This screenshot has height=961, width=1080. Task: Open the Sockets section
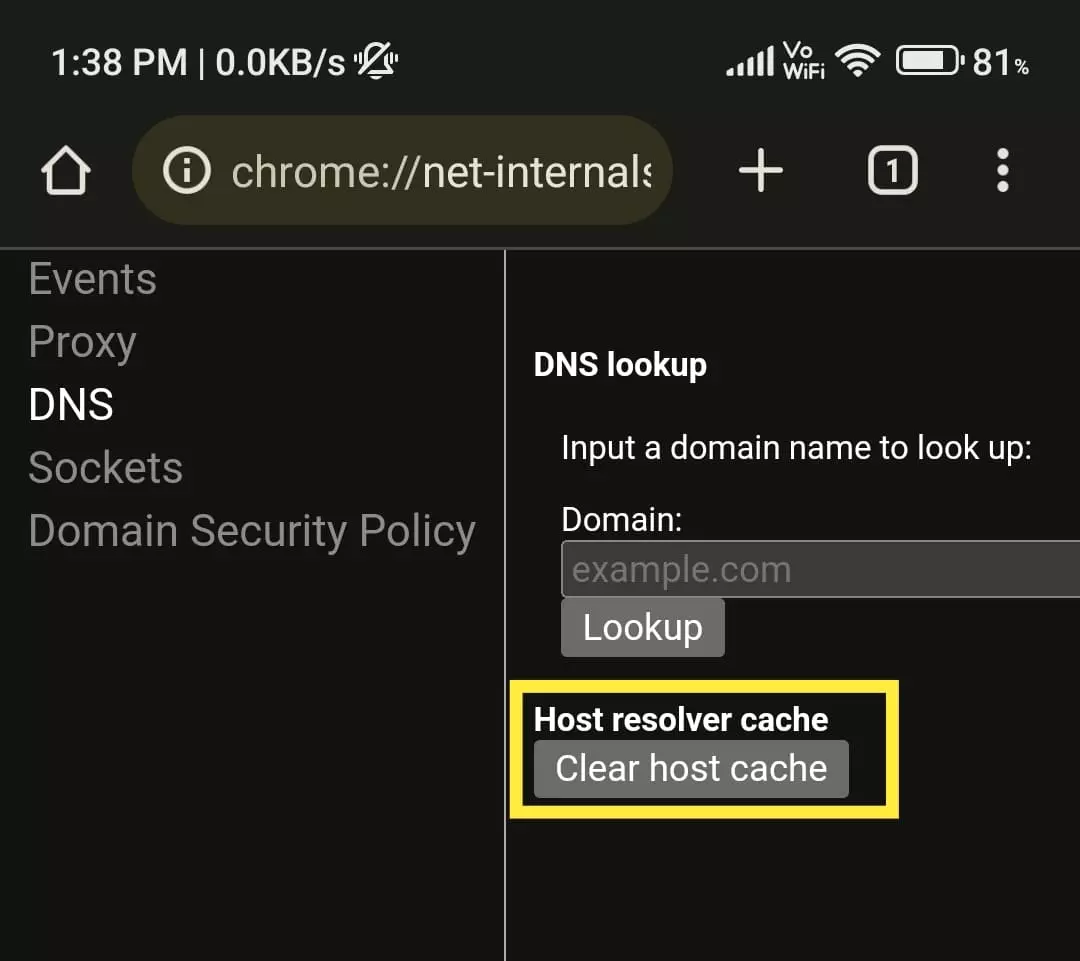coord(106,467)
